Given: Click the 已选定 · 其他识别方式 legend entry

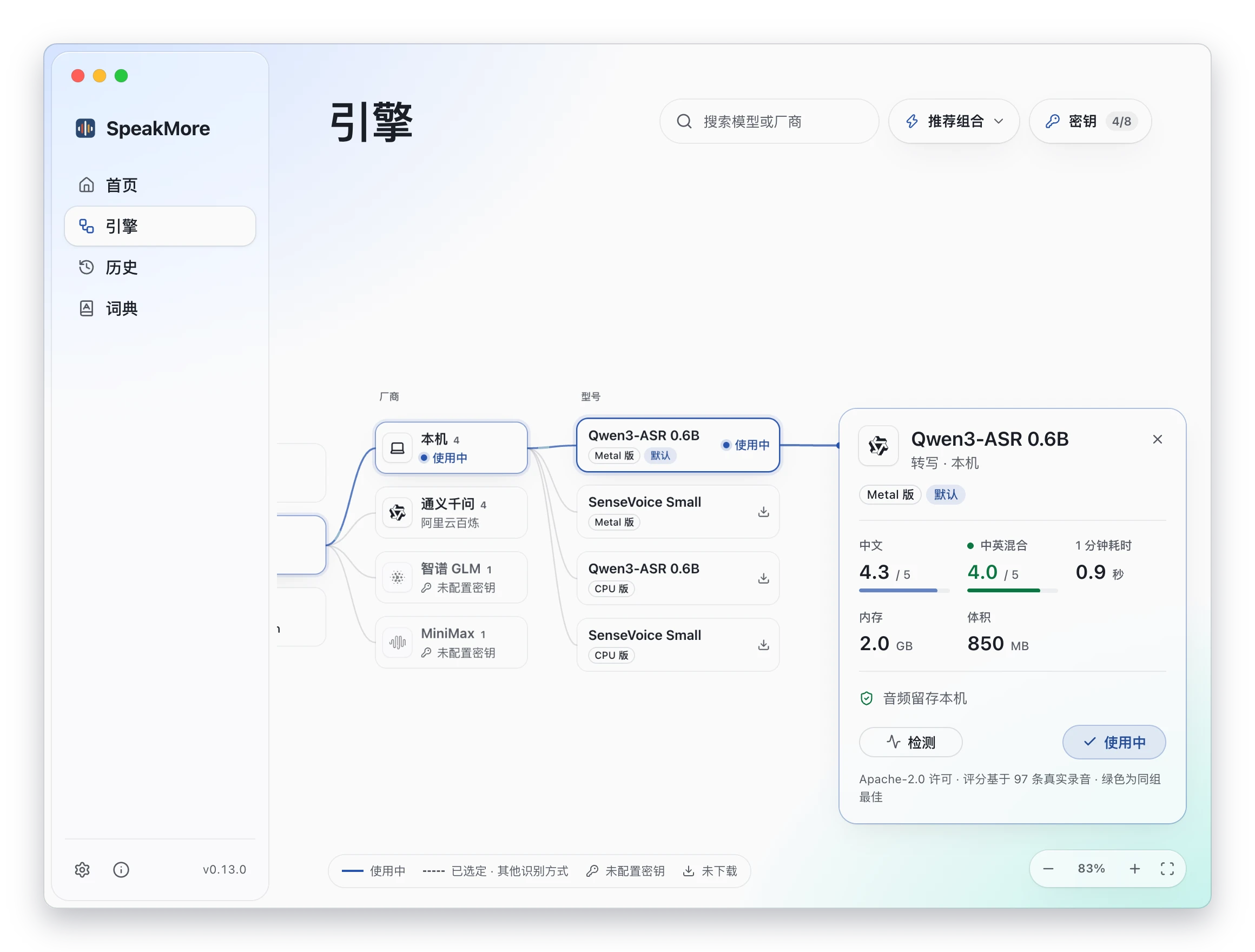Looking at the screenshot, I should tap(495, 870).
